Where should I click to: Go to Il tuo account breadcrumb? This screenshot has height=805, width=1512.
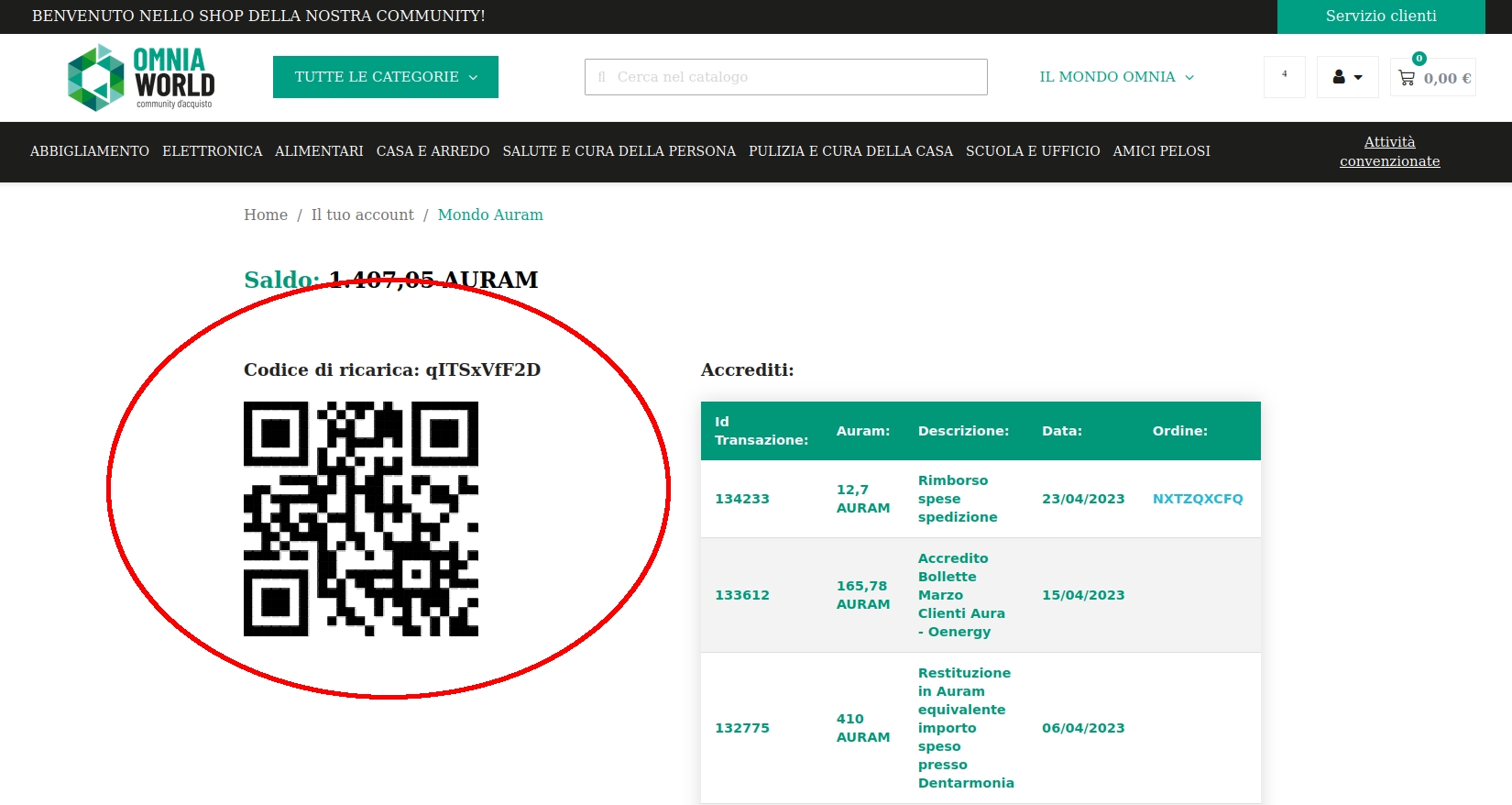click(363, 215)
